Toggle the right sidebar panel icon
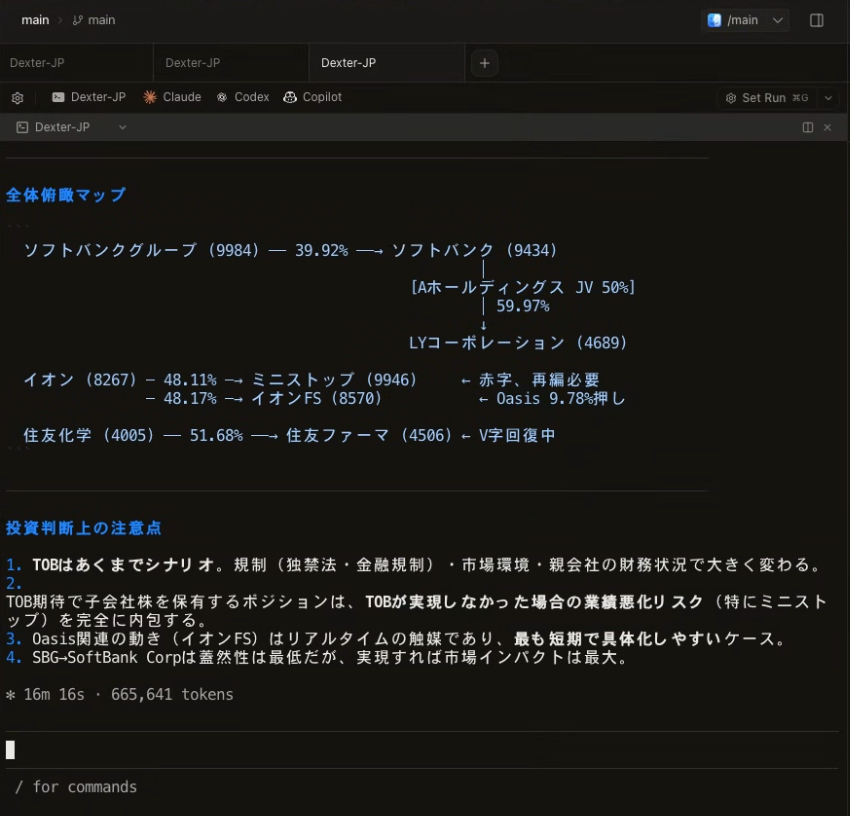The height and width of the screenshot is (816, 850). click(x=816, y=21)
